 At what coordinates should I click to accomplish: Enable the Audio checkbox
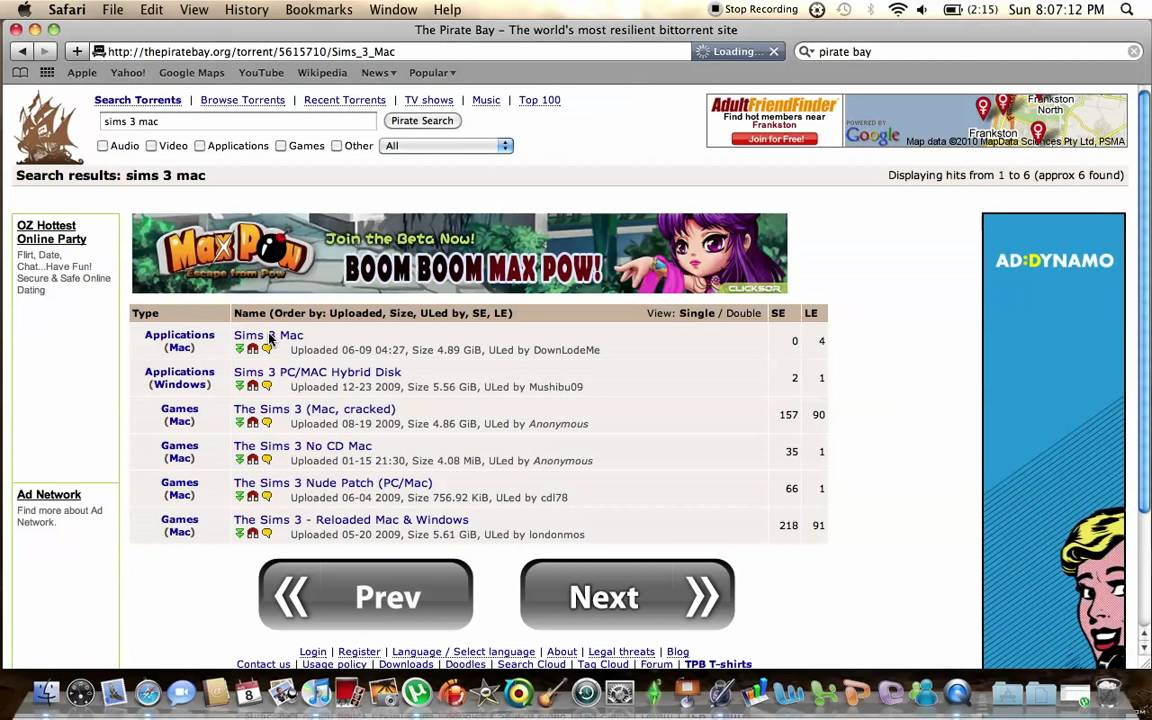tap(103, 145)
